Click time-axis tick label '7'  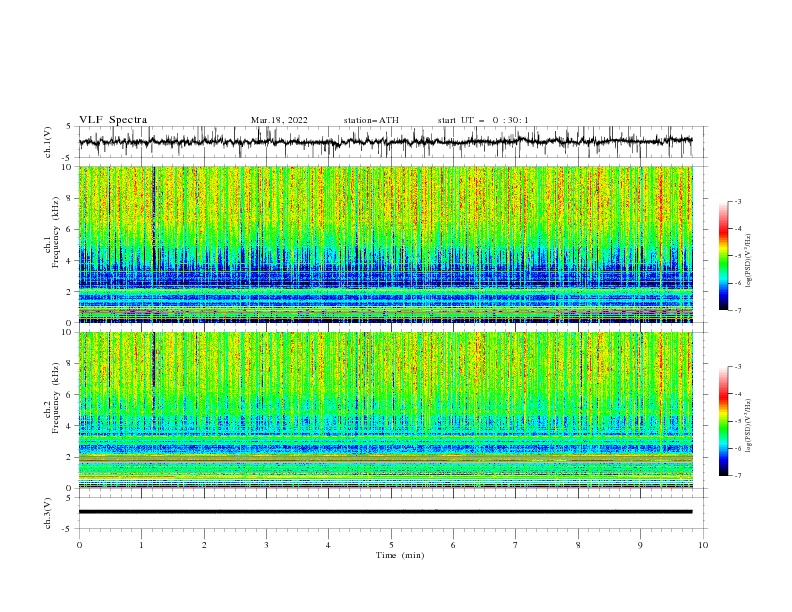516,545
